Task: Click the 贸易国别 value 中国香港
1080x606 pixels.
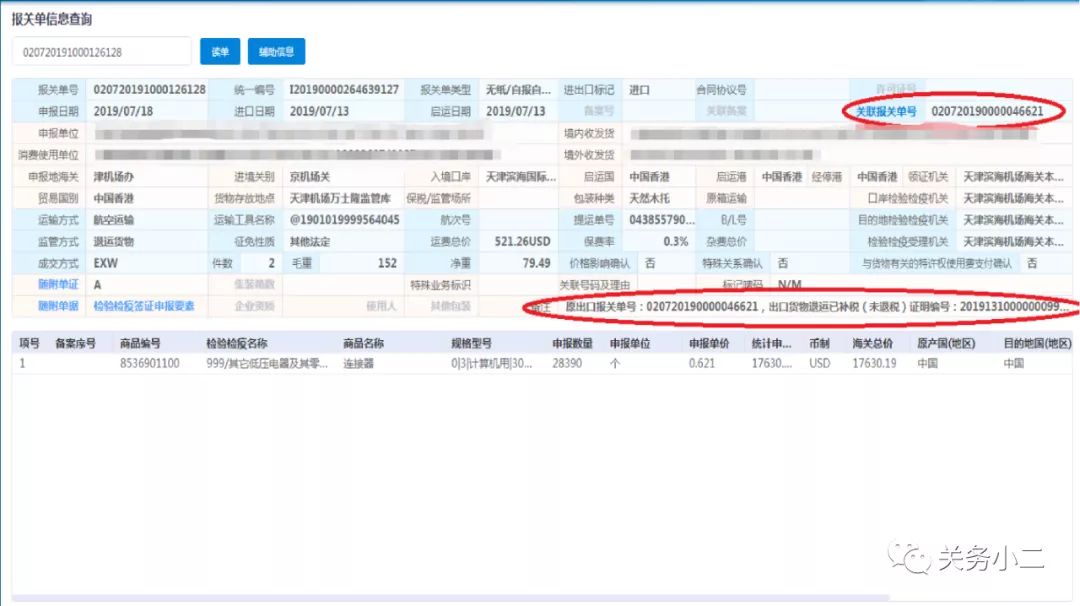Action: (x=114, y=198)
